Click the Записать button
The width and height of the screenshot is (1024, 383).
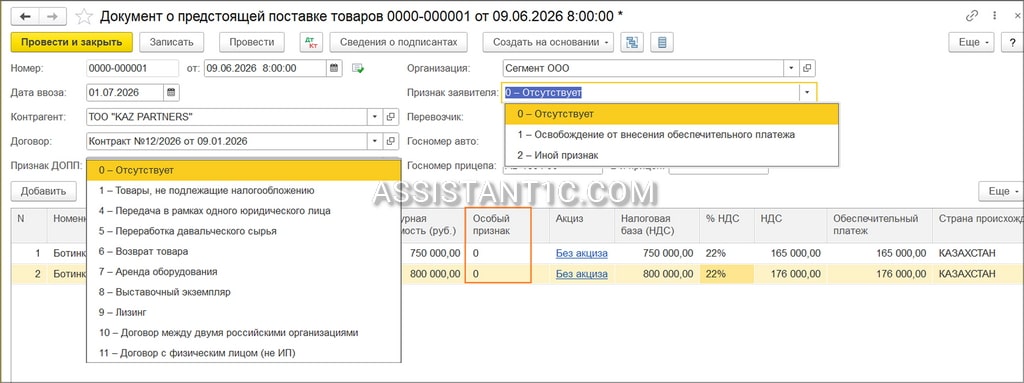[x=172, y=42]
